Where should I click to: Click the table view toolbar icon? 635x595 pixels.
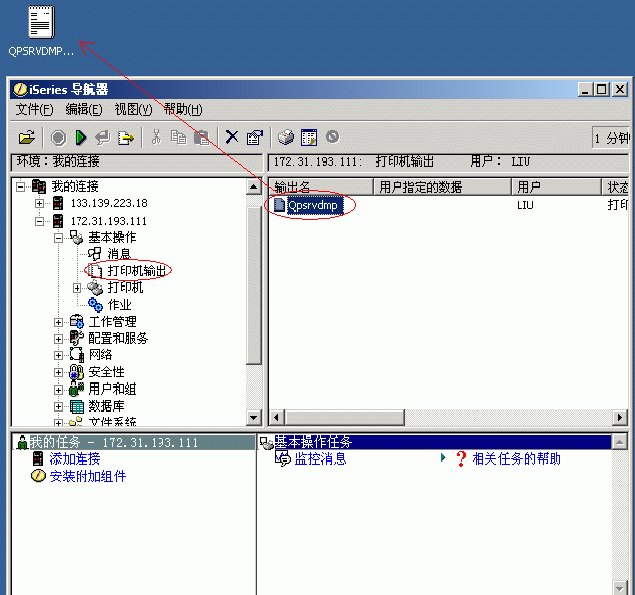pyautogui.click(x=309, y=137)
